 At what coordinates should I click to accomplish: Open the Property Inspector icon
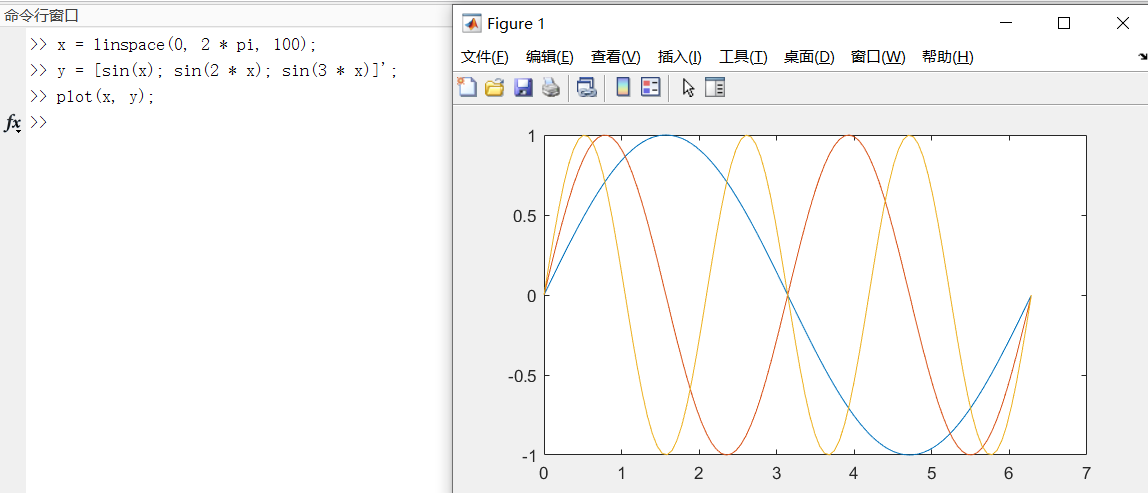click(715, 88)
